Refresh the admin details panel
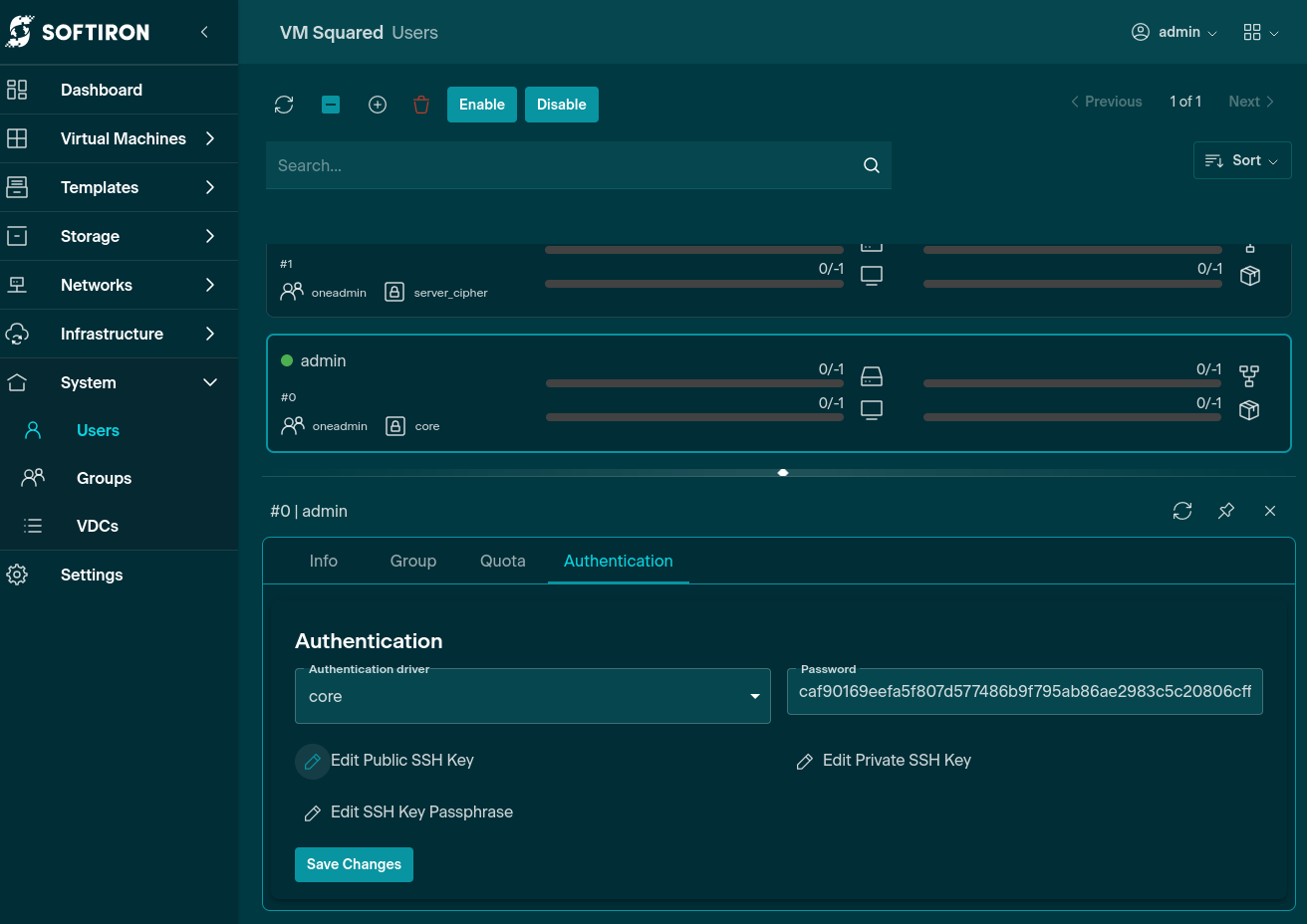Image resolution: width=1307 pixels, height=924 pixels. 1182,511
